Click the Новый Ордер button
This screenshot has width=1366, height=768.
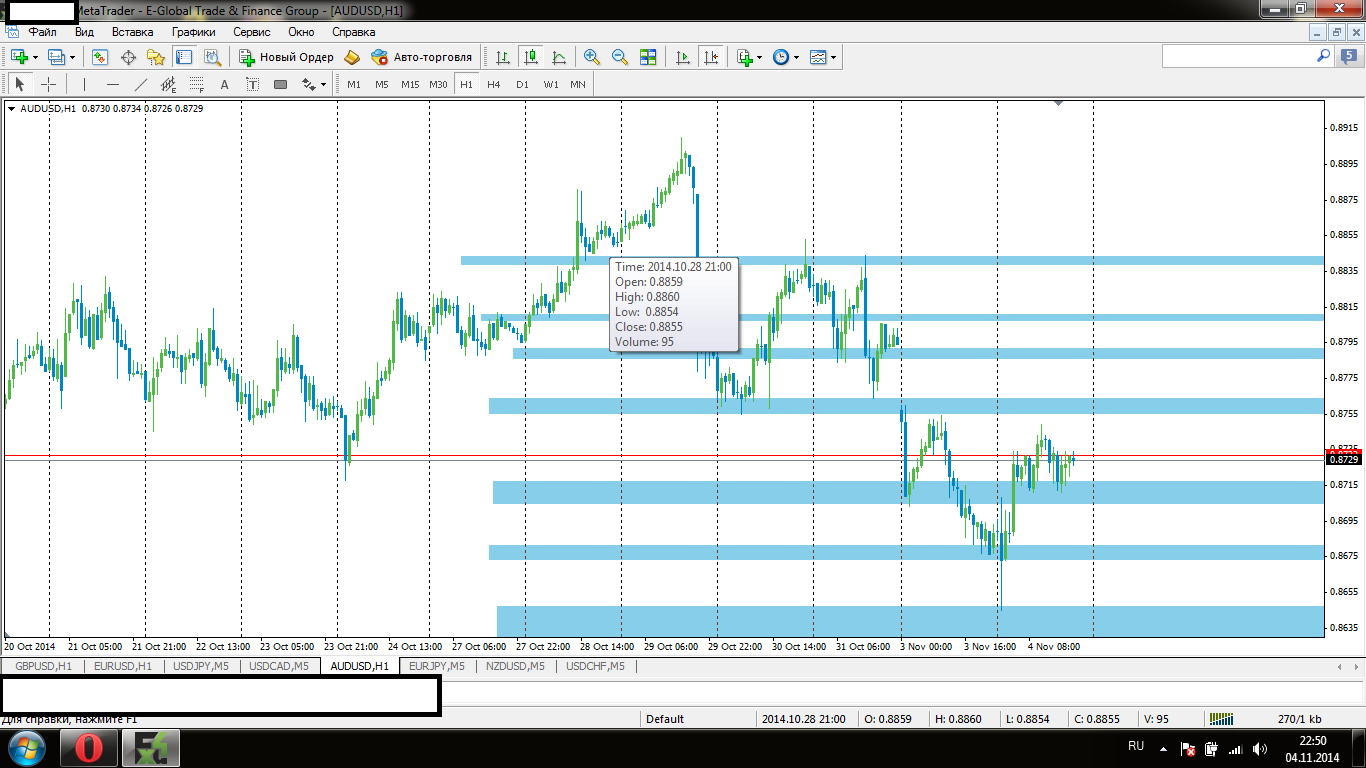tap(286, 57)
